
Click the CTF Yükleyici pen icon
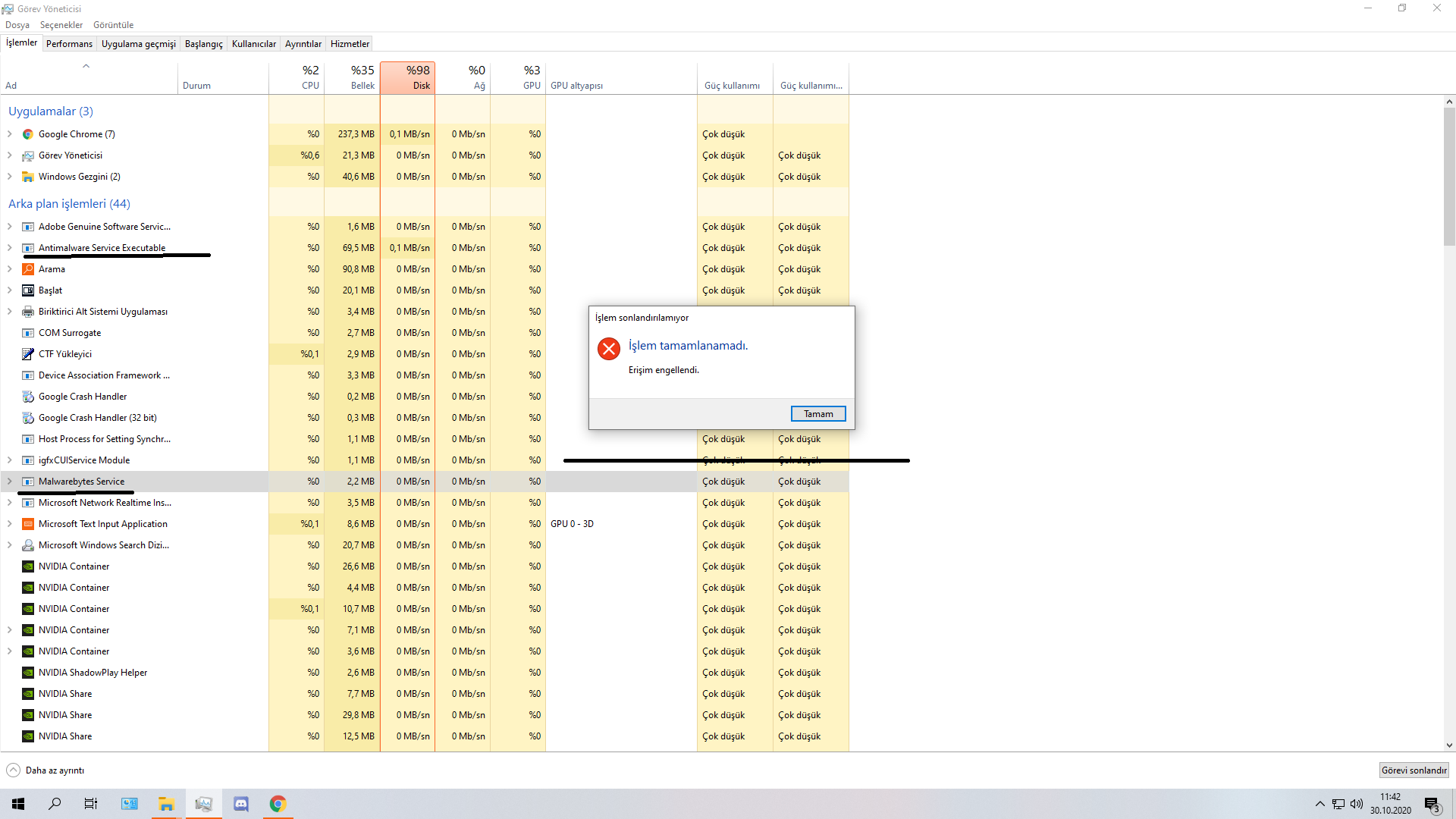28,354
